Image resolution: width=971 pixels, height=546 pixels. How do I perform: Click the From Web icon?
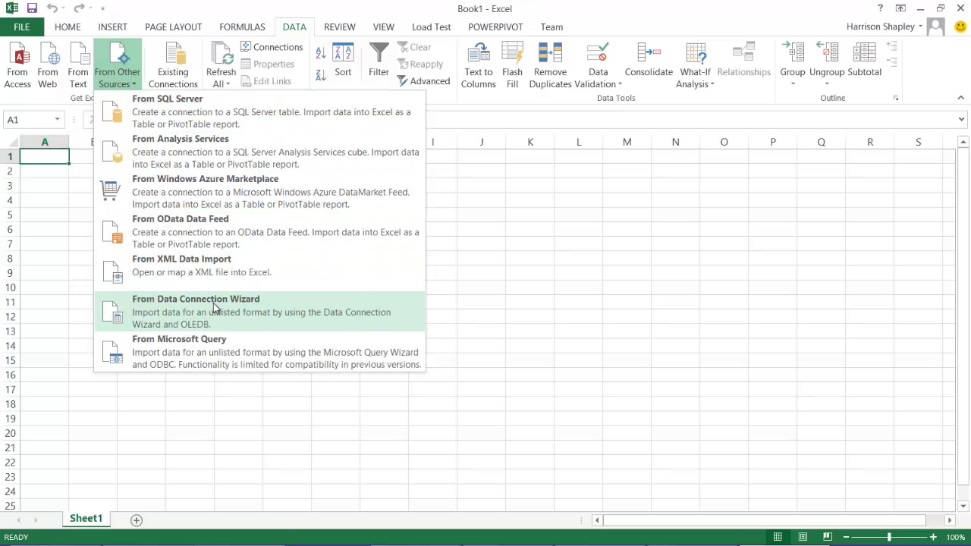(x=48, y=64)
